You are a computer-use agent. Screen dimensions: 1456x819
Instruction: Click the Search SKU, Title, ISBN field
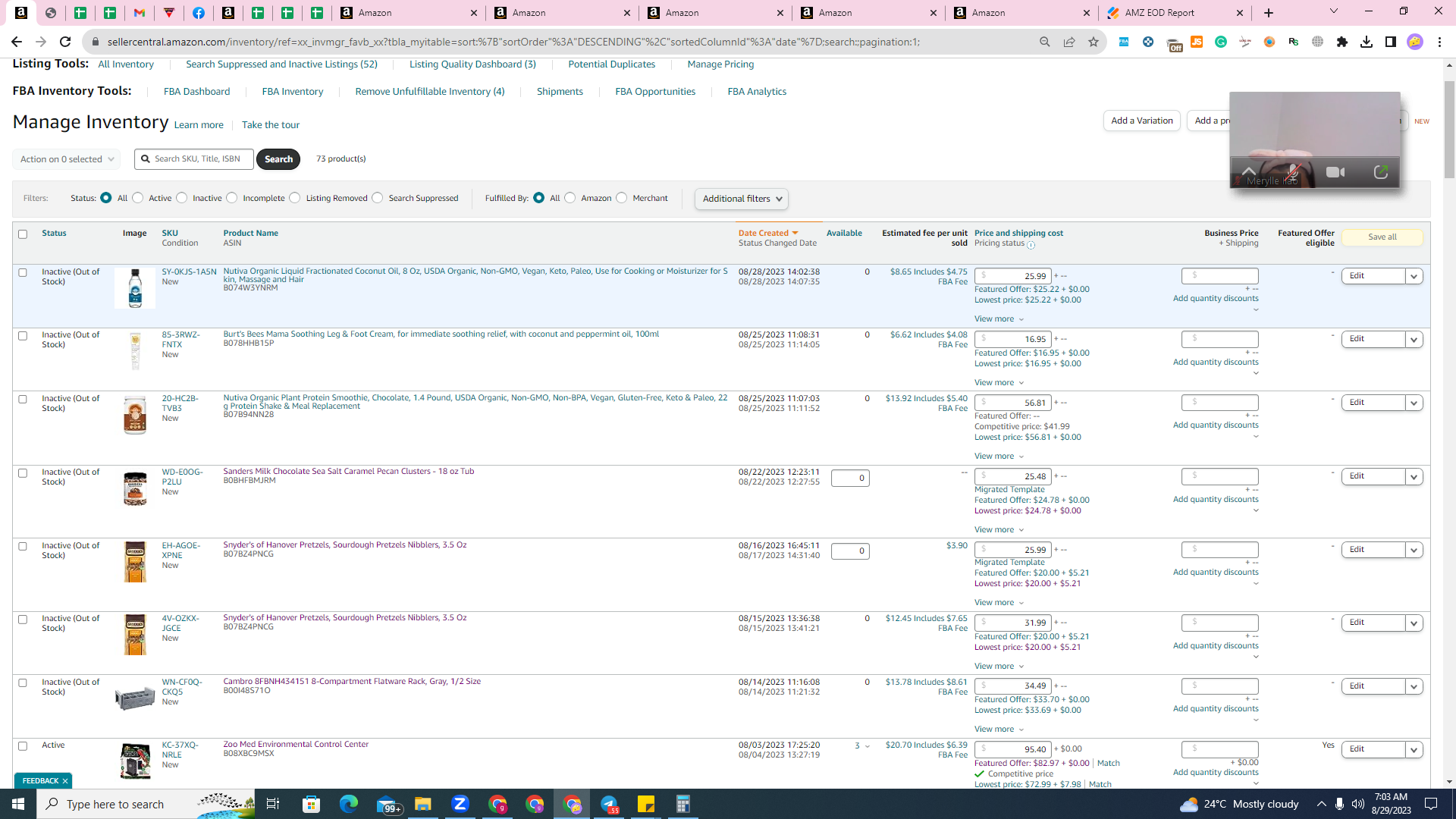click(x=194, y=159)
